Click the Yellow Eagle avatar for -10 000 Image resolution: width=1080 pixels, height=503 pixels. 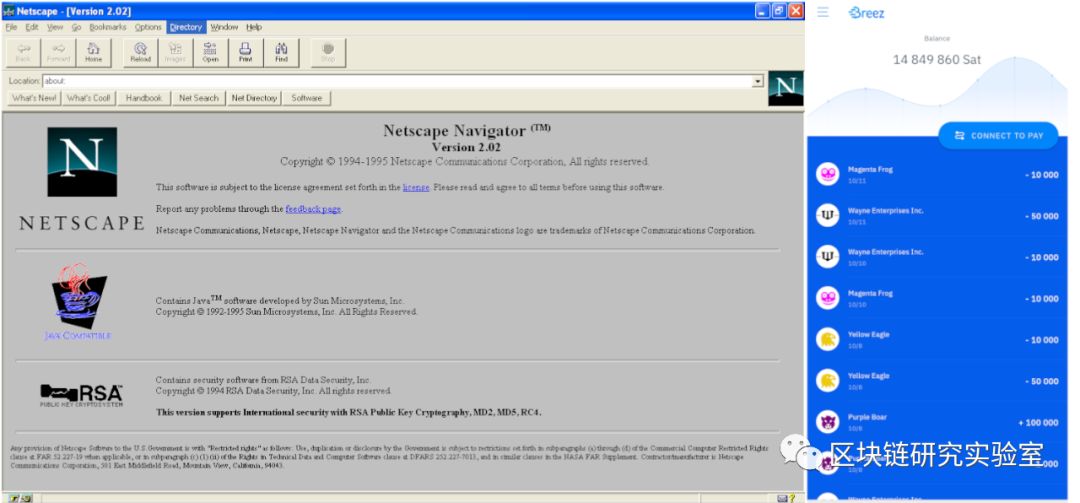[828, 339]
